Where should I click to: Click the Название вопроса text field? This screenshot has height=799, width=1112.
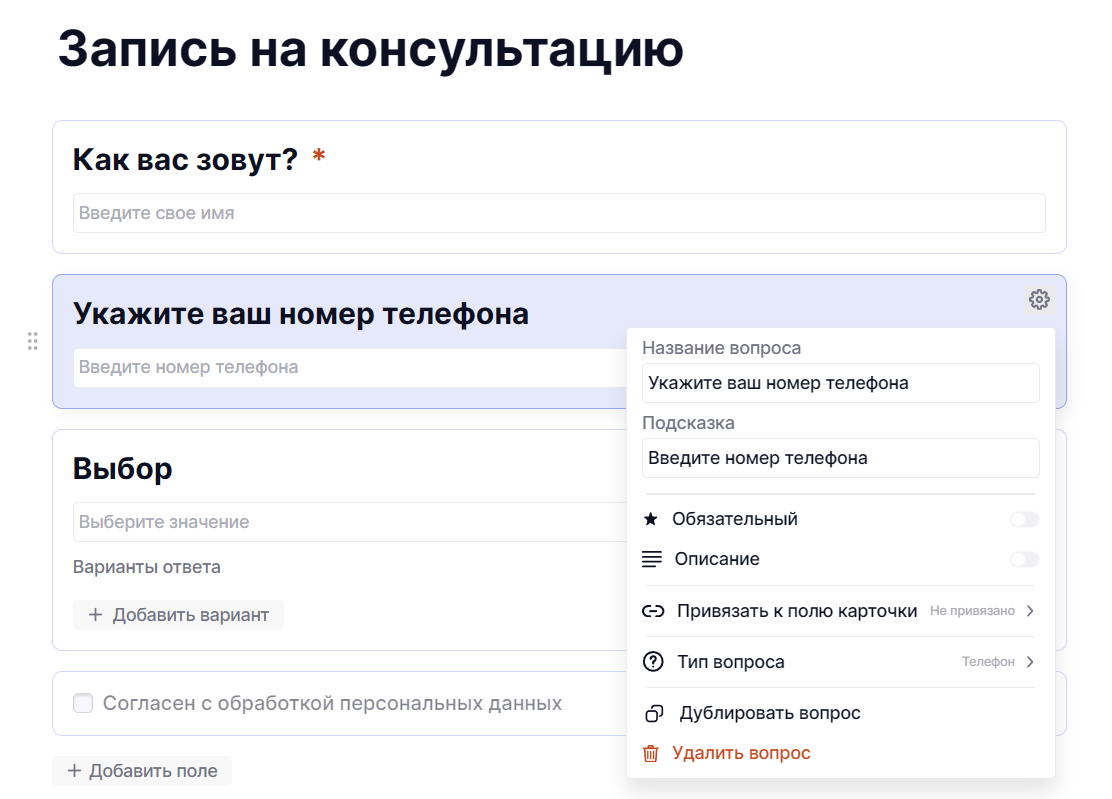(x=840, y=383)
